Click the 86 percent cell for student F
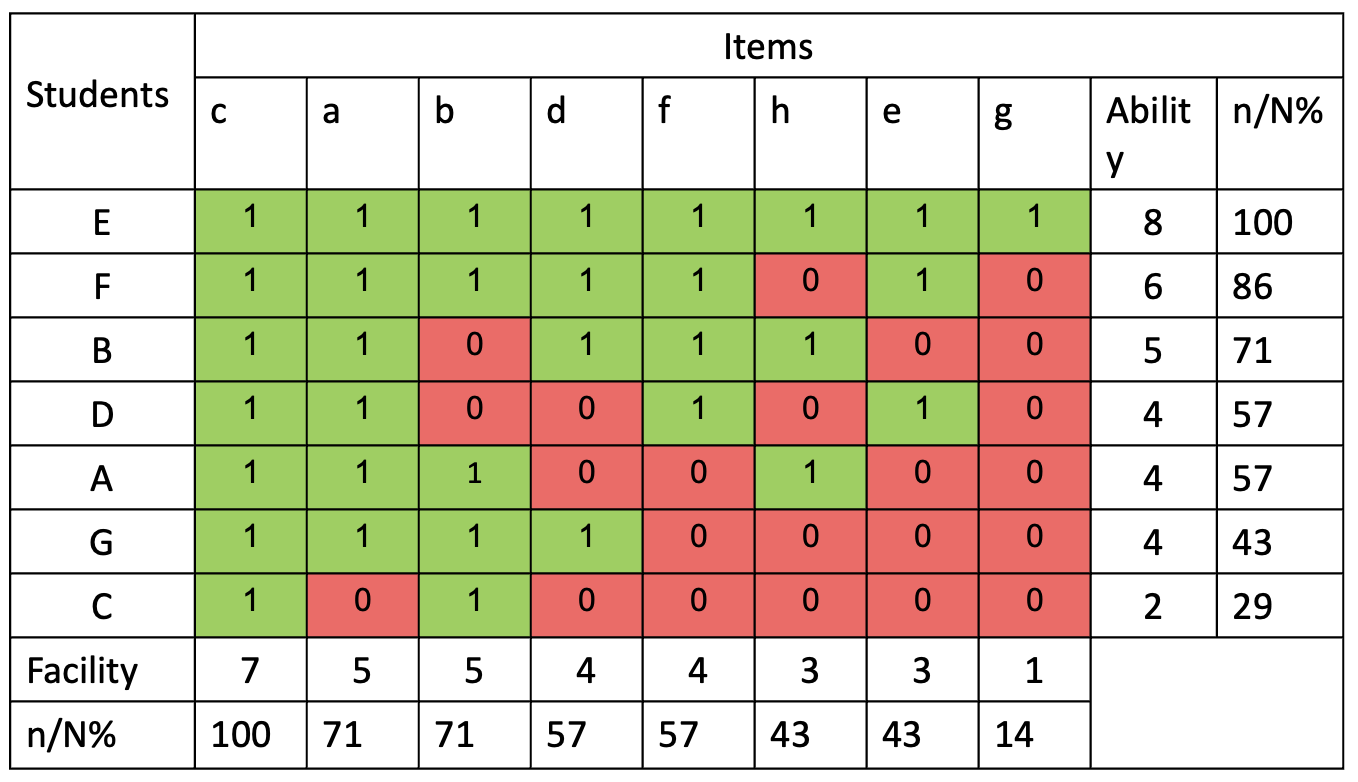 tap(1279, 287)
